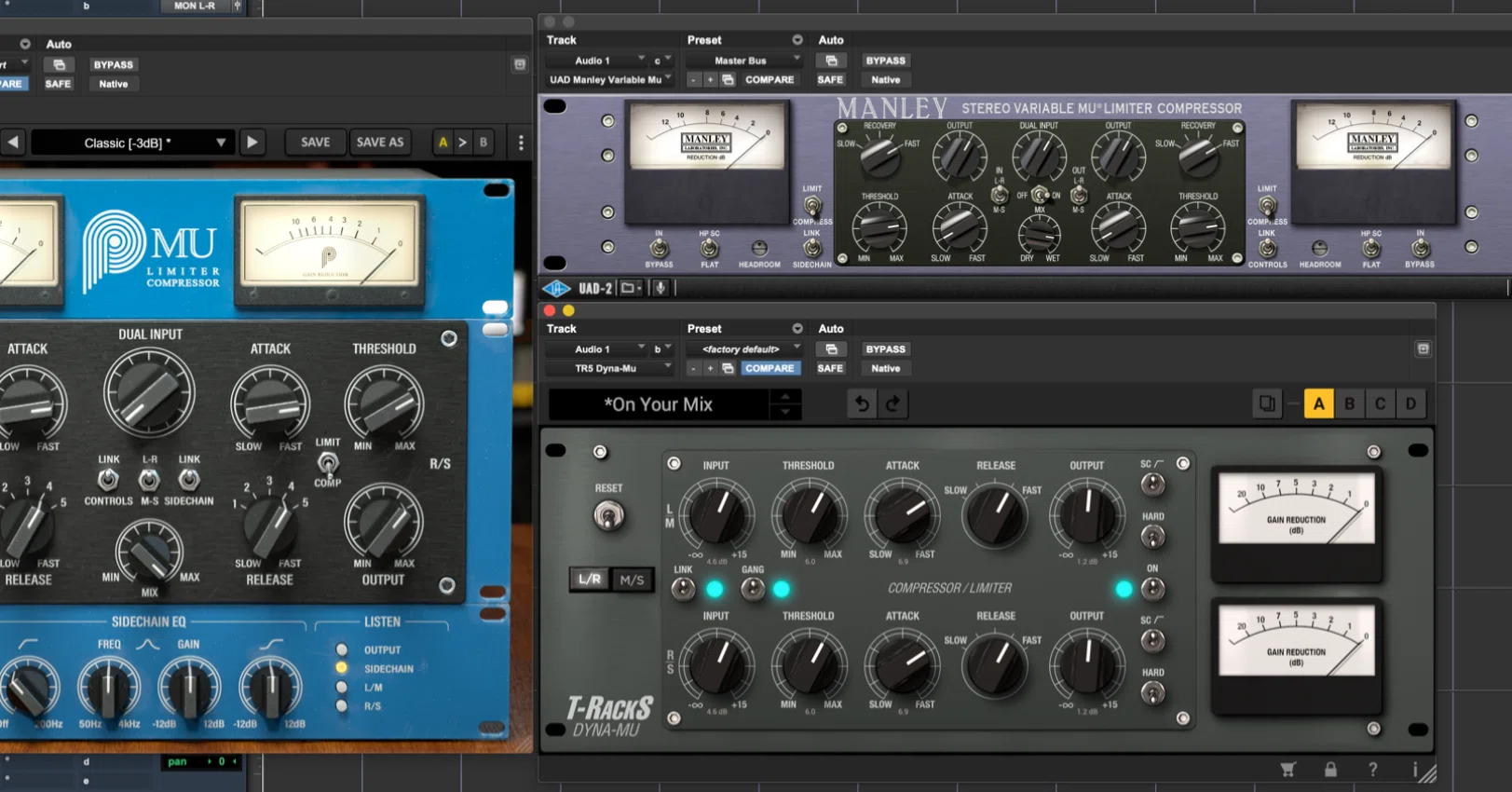Open the T-RackS help question mark
Screen dimensions: 1512x792
click(1372, 769)
